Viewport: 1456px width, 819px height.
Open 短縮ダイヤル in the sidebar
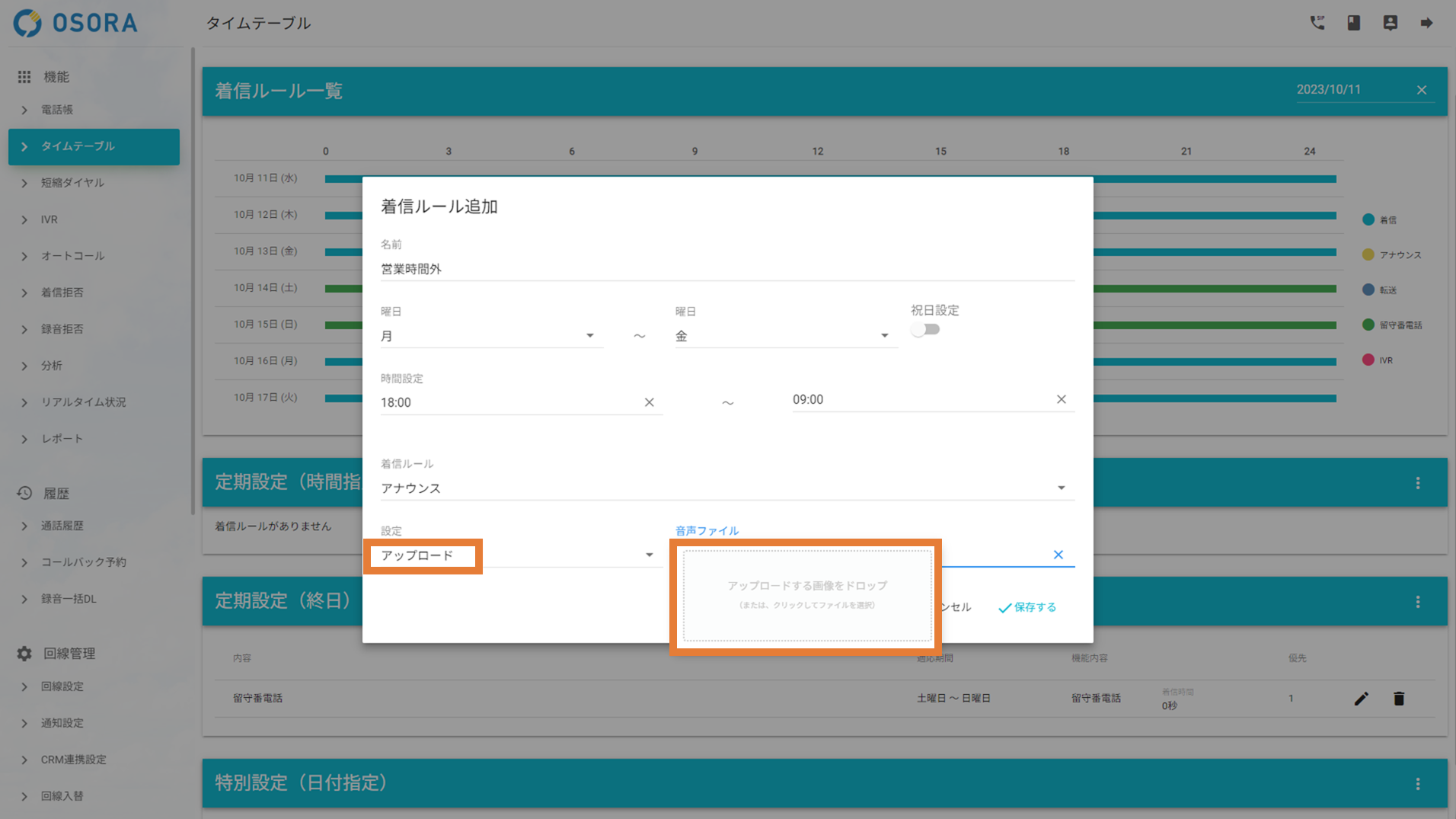(x=72, y=183)
